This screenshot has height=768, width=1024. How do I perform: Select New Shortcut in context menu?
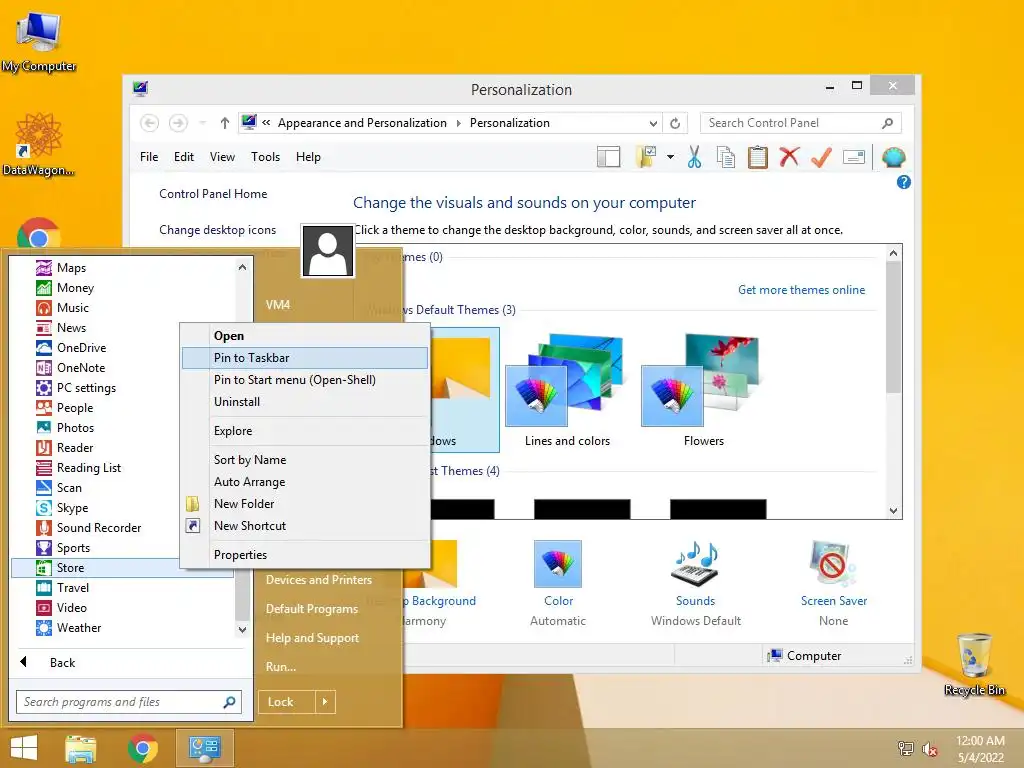coord(304,526)
